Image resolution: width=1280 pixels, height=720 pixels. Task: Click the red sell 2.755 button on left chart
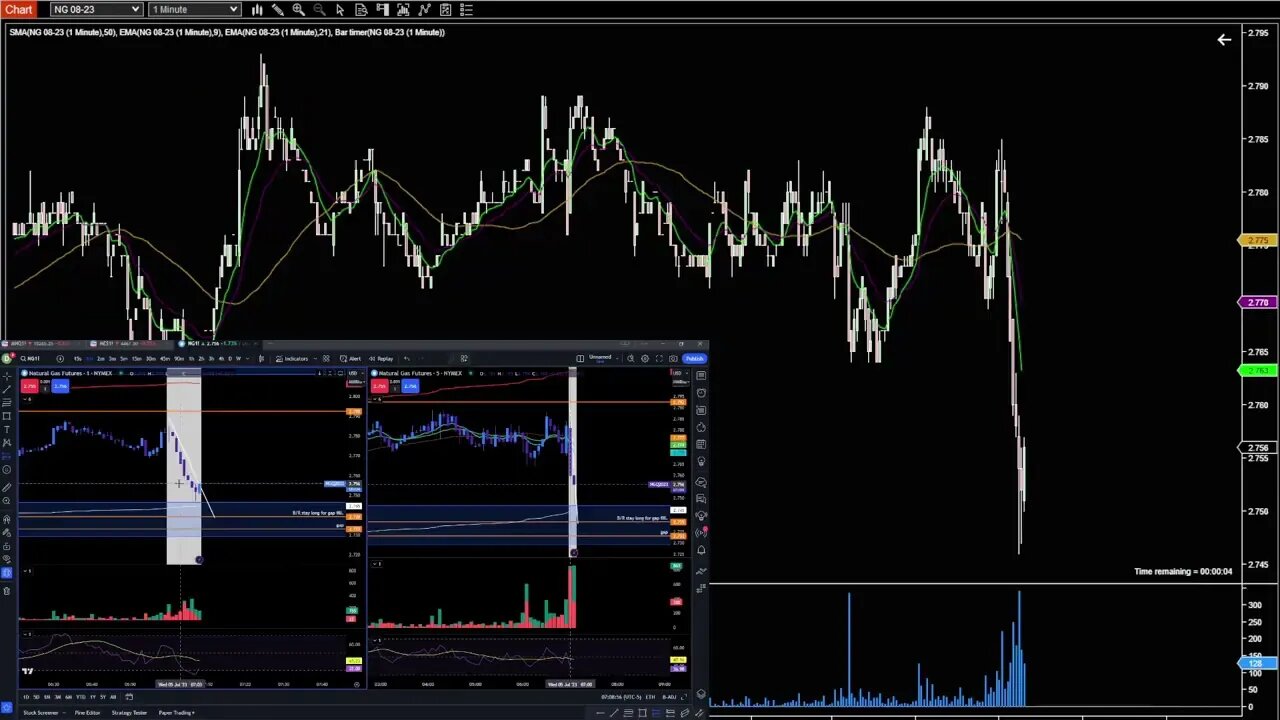(29, 386)
